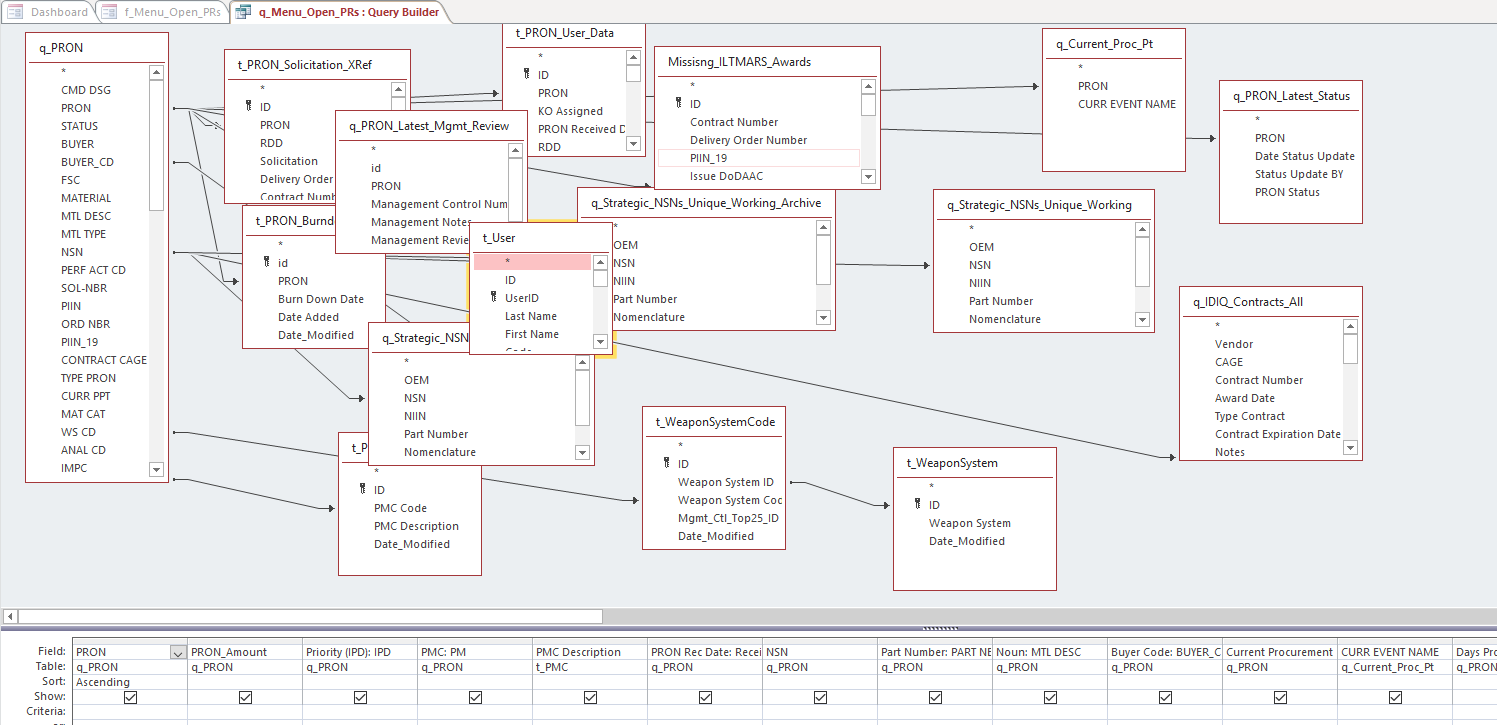Toggle Show checkbox for Priority (IPD) column

tap(360, 697)
